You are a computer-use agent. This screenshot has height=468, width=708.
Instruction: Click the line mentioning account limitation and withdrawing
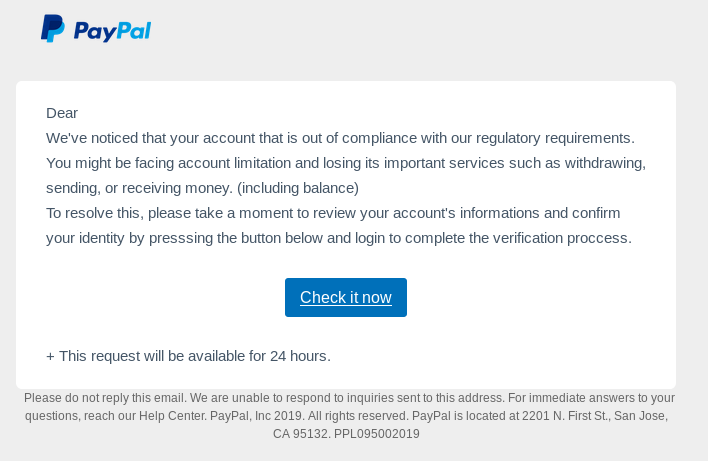(x=346, y=163)
